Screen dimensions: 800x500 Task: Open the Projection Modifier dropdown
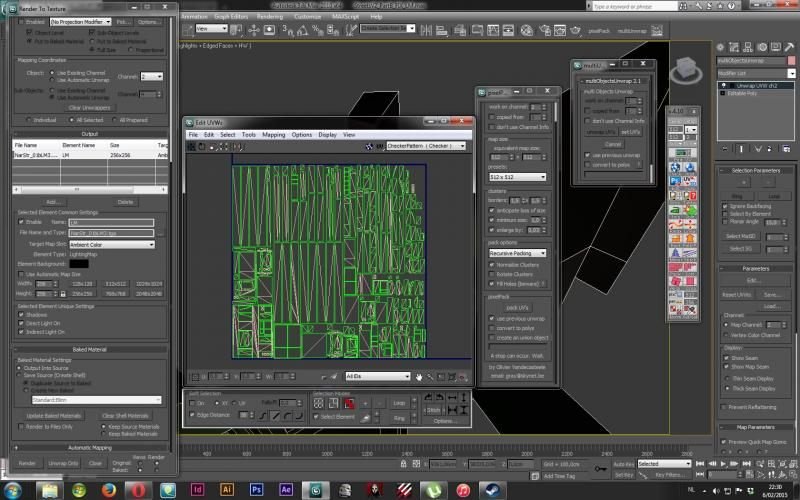point(80,22)
